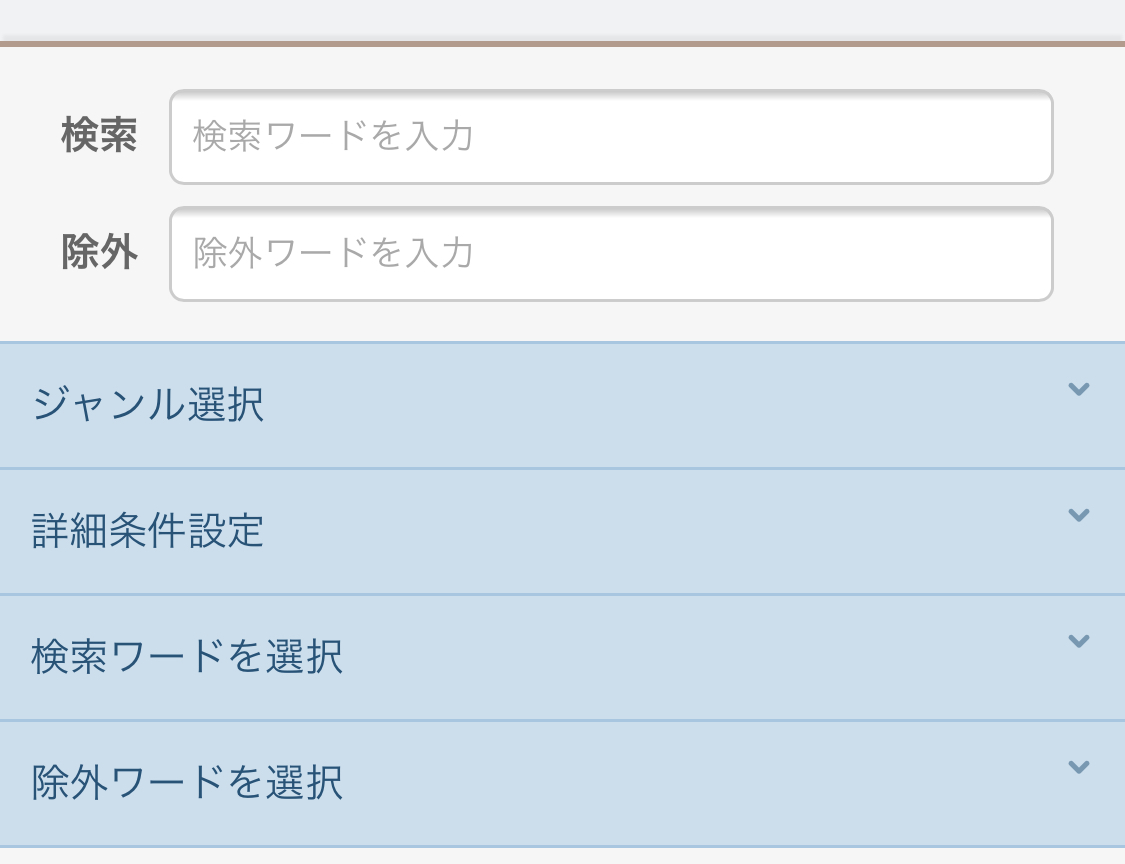The height and width of the screenshot is (864, 1125).
Task: Select the 検索ワードを選択 heading text
Action: click(x=187, y=658)
